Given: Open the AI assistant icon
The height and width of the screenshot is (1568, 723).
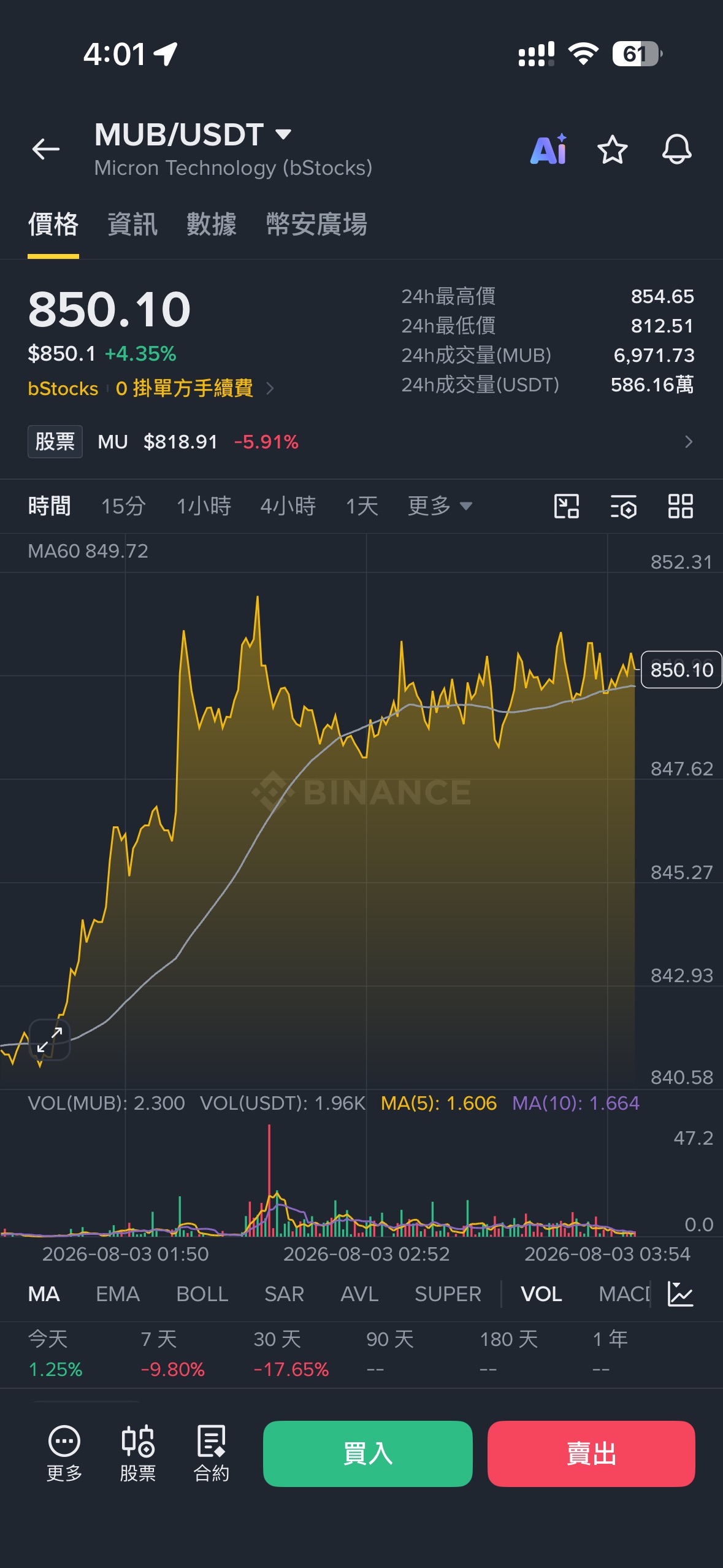Looking at the screenshot, I should click(x=548, y=150).
